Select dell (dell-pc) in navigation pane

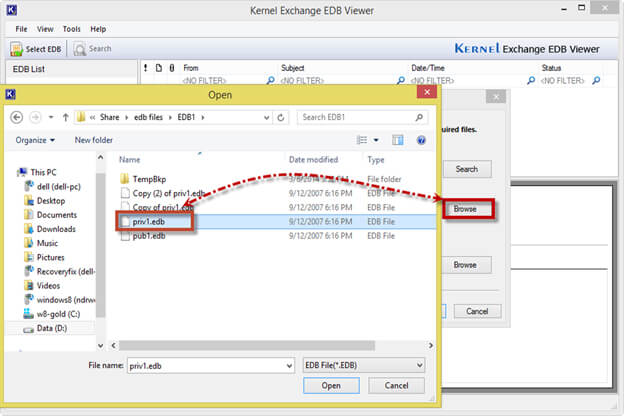(x=58, y=187)
